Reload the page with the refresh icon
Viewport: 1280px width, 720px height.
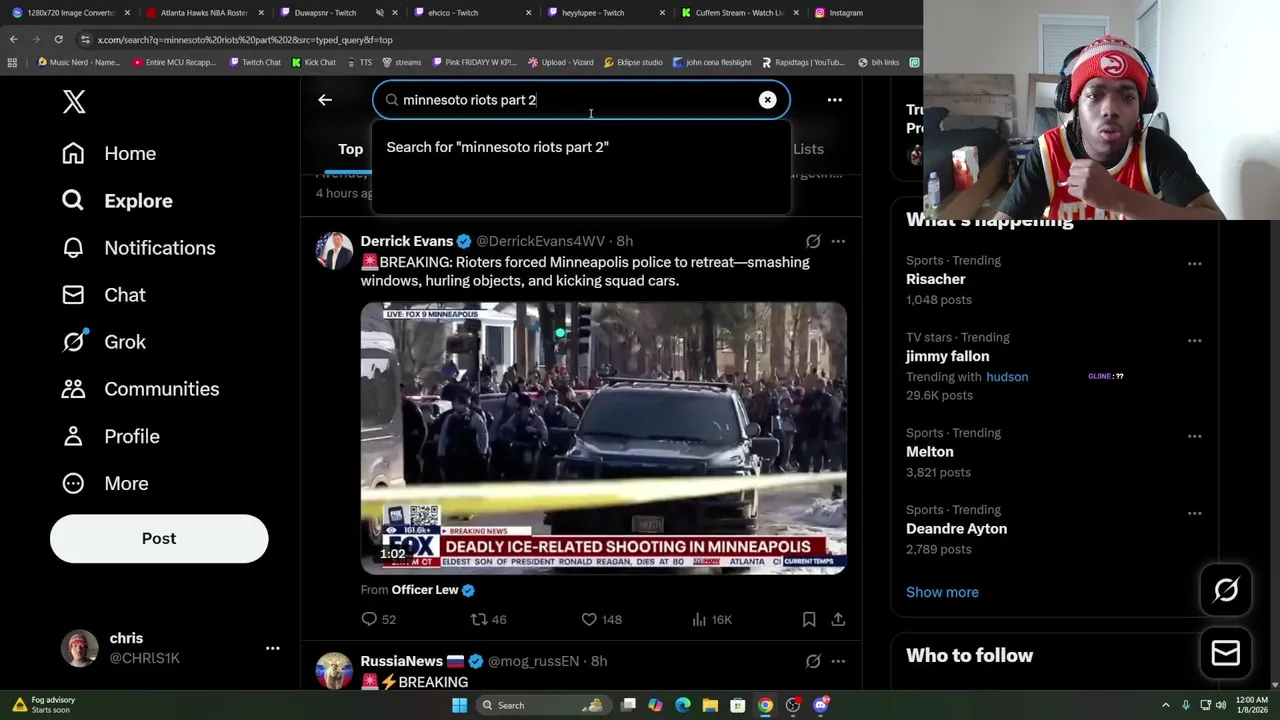pos(58,39)
